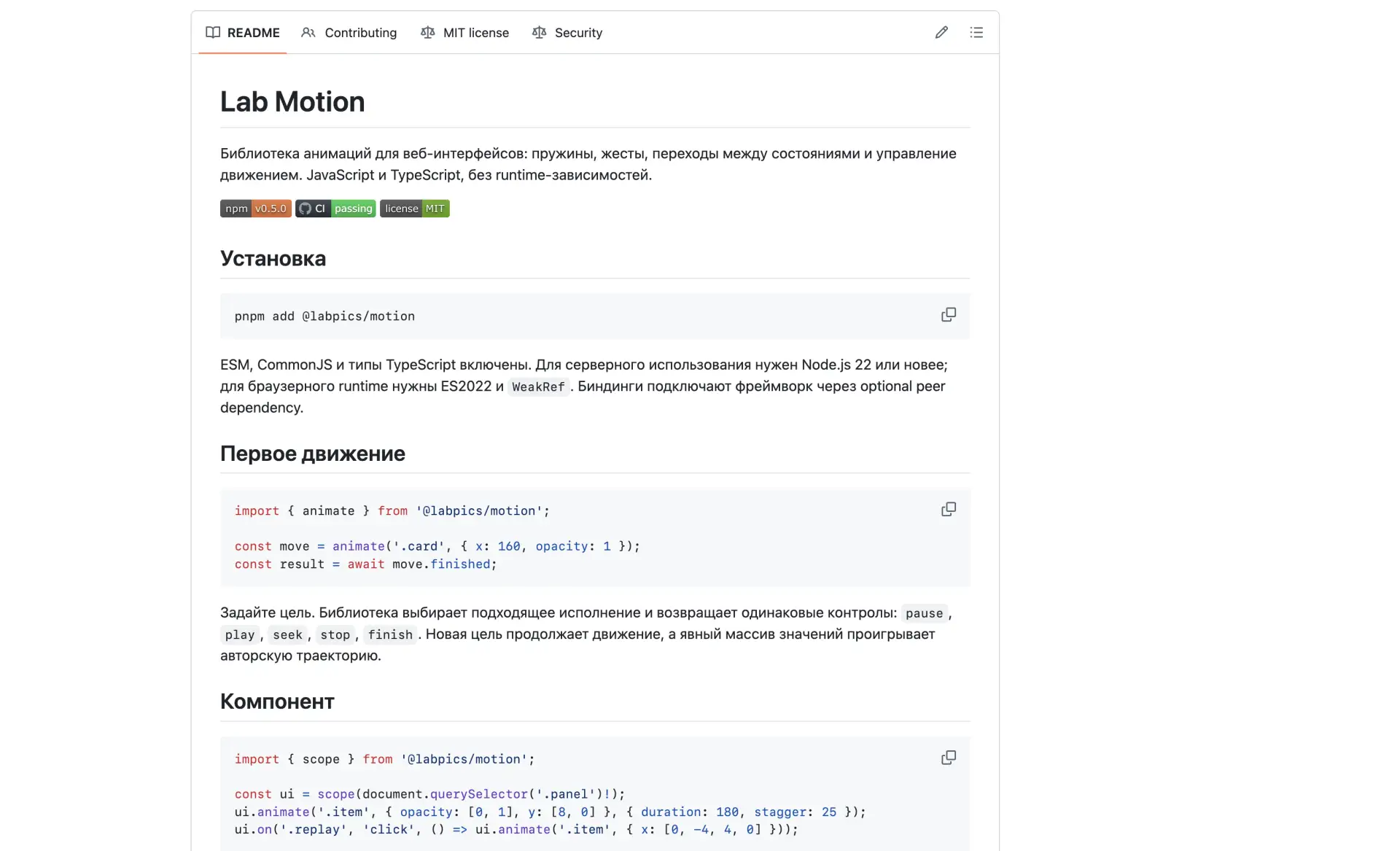Click the 'const ui = scope' code line
1400x851 pixels.
pos(429,794)
